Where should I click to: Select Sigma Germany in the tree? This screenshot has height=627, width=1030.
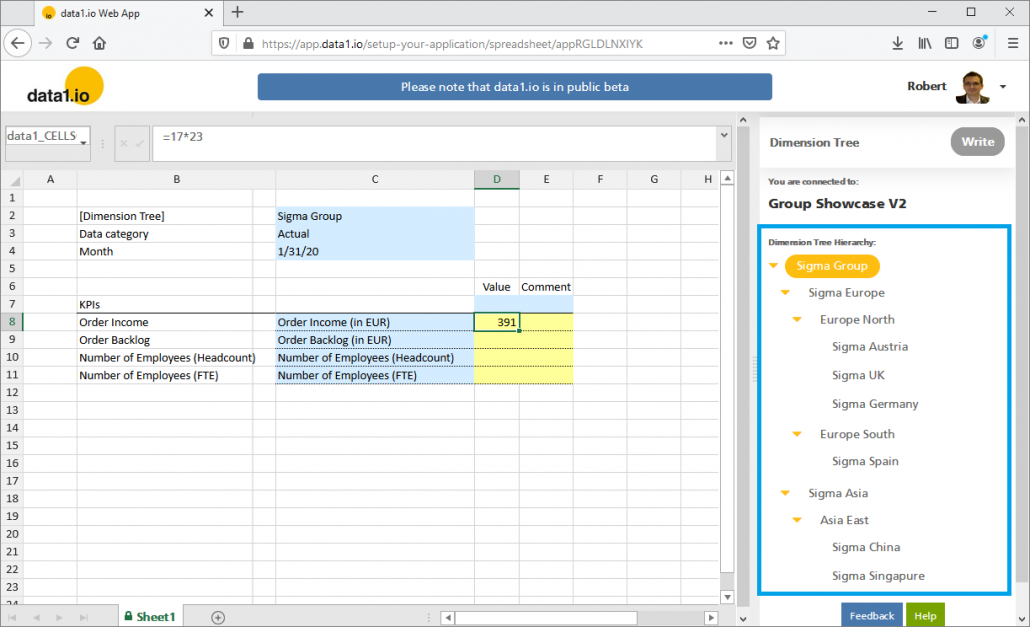875,404
